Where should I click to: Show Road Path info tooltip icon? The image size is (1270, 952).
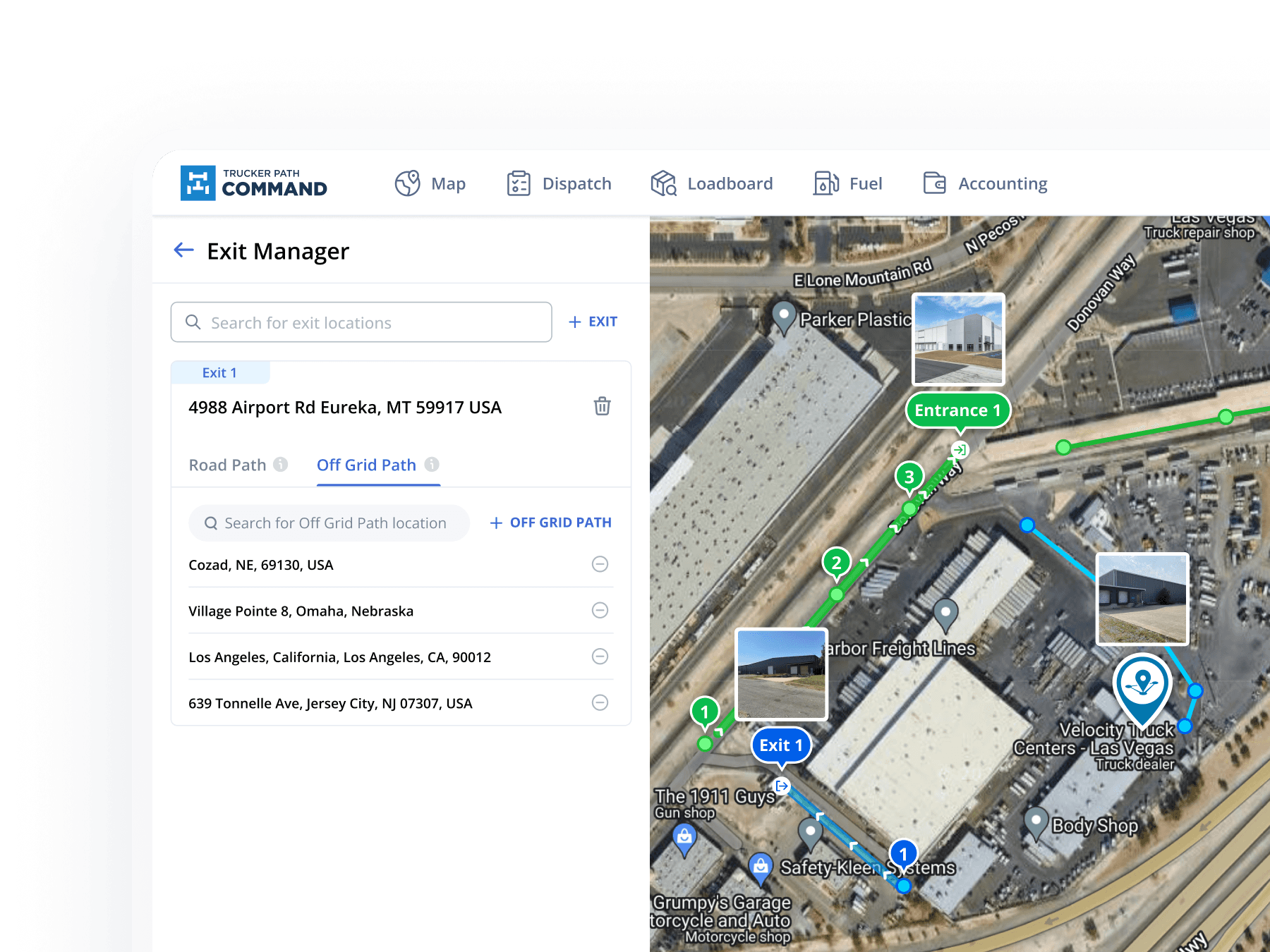coord(281,464)
